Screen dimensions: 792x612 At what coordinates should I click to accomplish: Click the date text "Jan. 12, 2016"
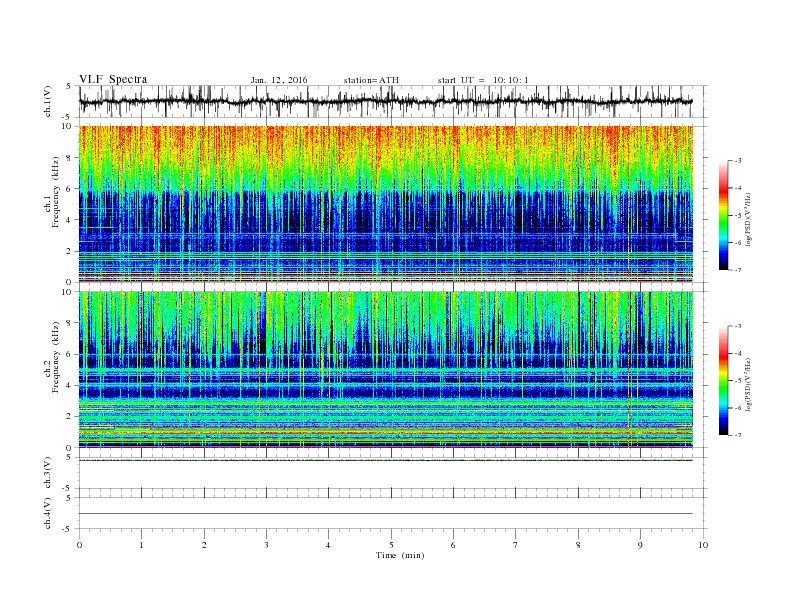click(279, 80)
